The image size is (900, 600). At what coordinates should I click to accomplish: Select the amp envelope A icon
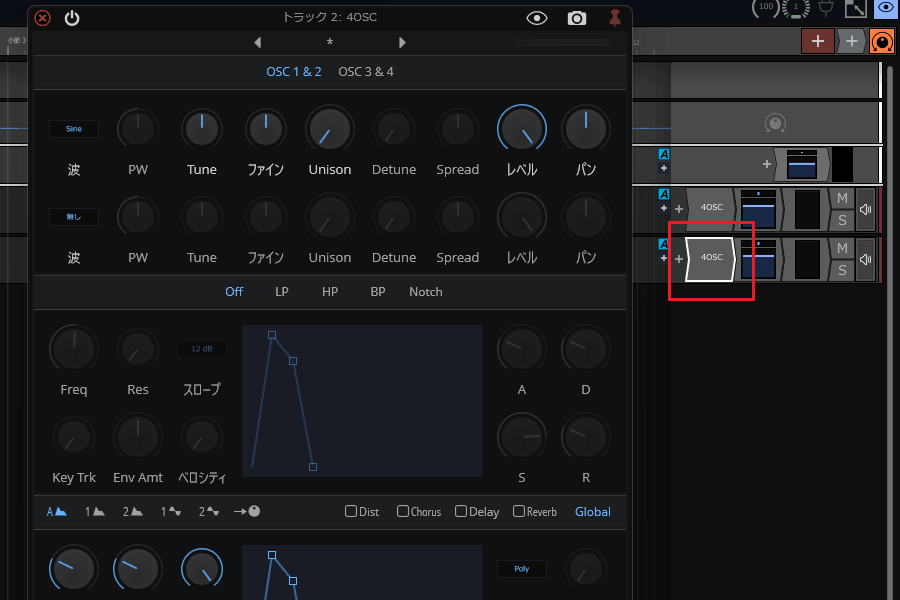click(x=56, y=512)
